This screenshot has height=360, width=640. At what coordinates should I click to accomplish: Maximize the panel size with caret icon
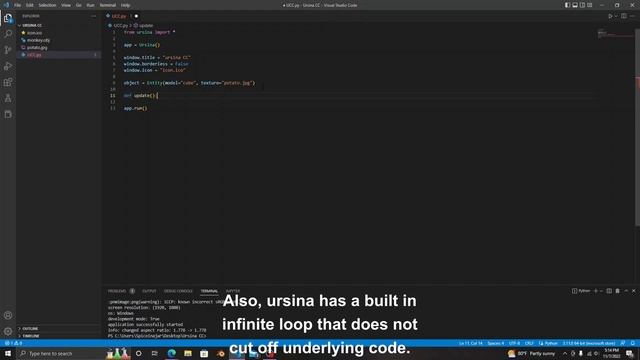point(626,291)
